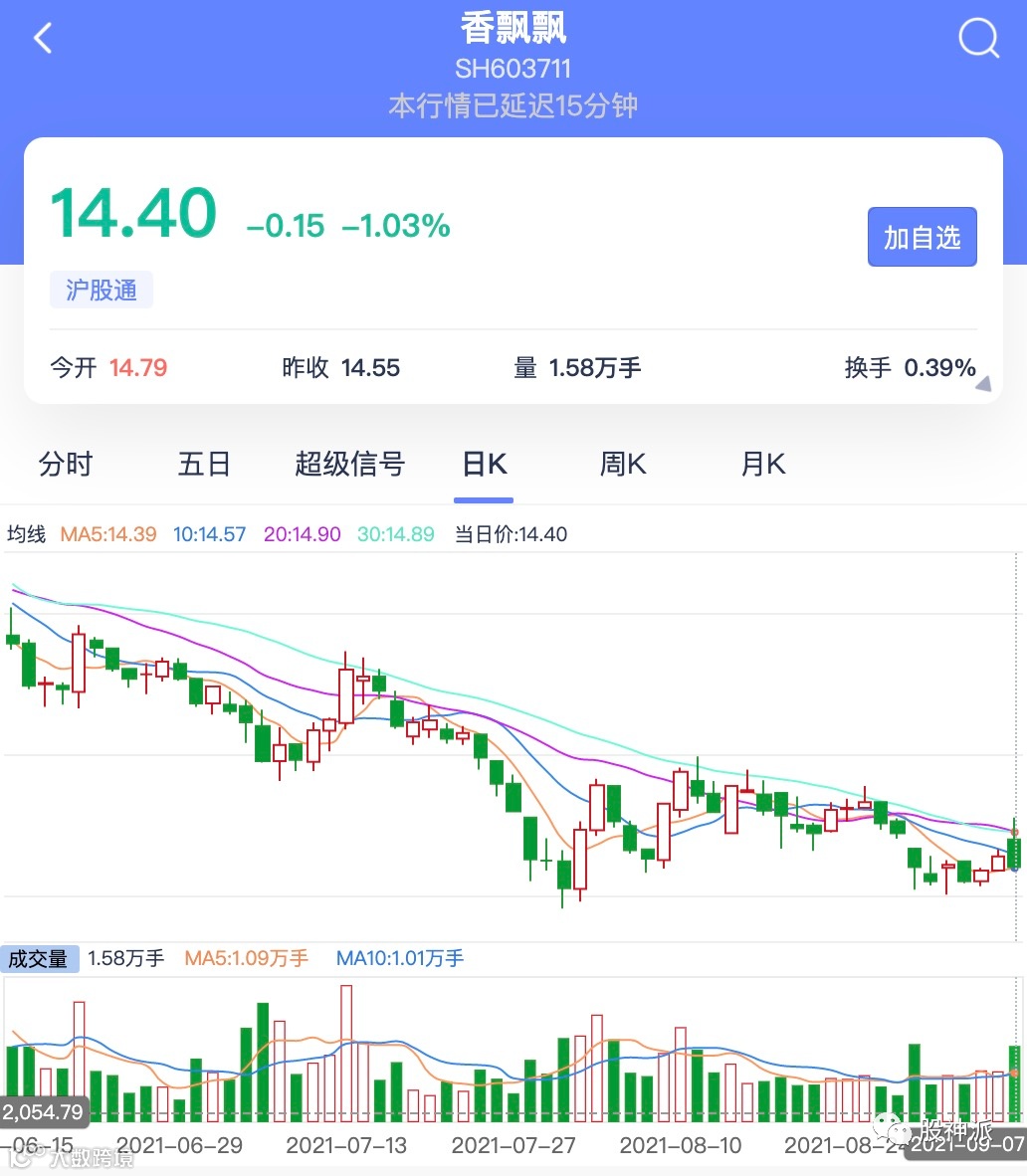Tap the tallest red volume bar
Screen dimensions: 1027x1176
(x=346, y=1053)
